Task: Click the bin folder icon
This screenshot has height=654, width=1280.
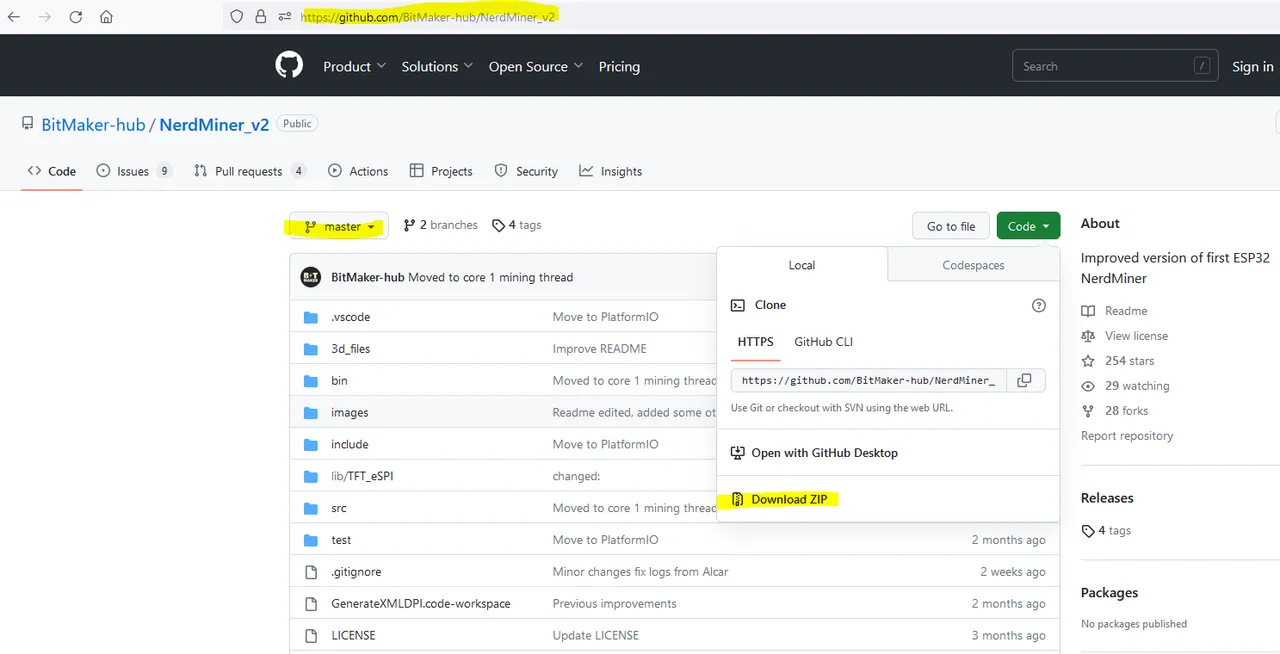Action: [x=311, y=381]
